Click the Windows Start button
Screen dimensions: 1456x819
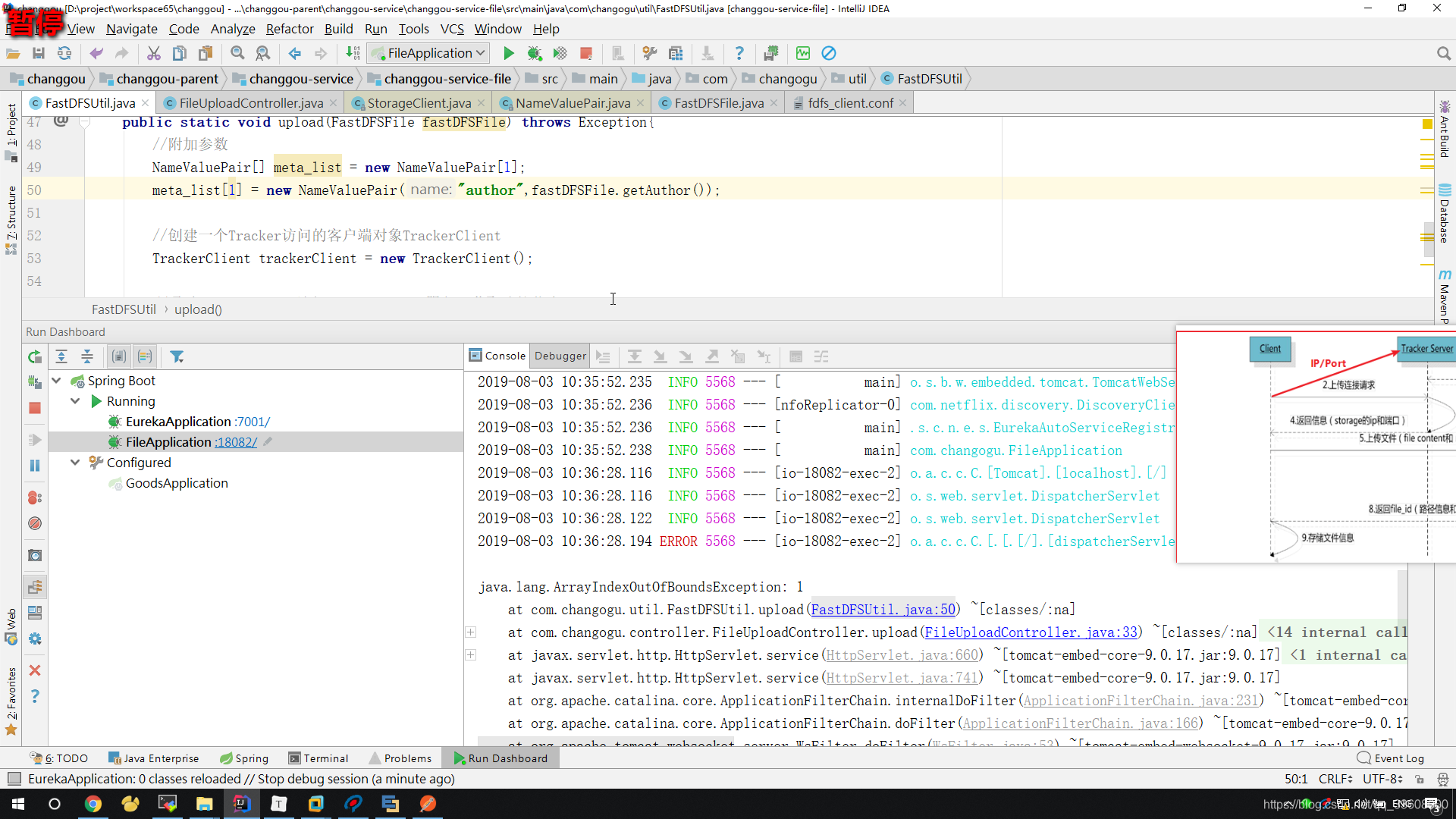[18, 804]
